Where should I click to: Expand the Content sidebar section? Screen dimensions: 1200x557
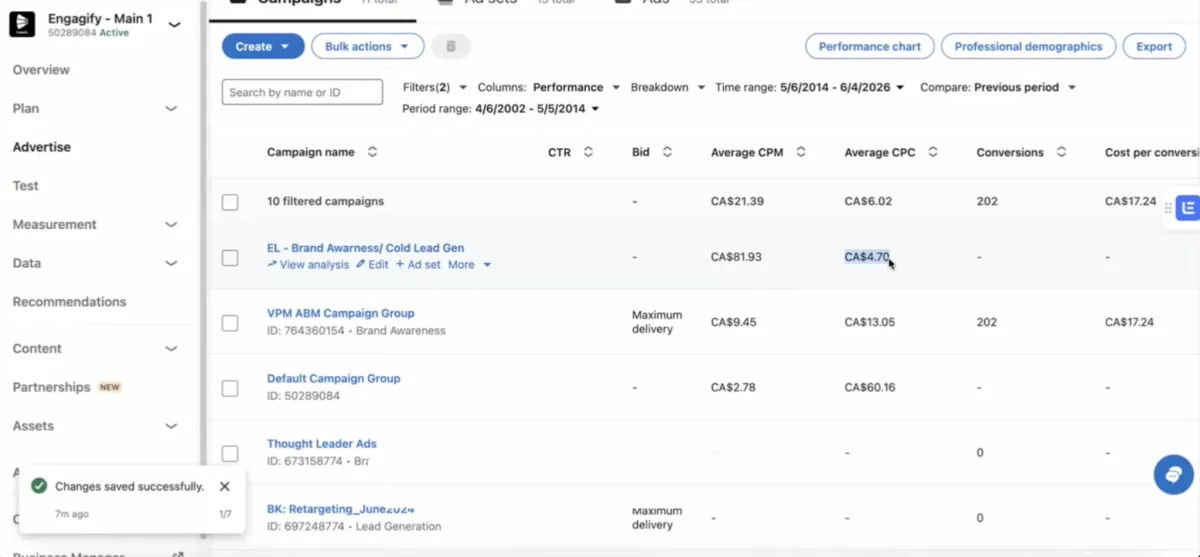pos(171,349)
